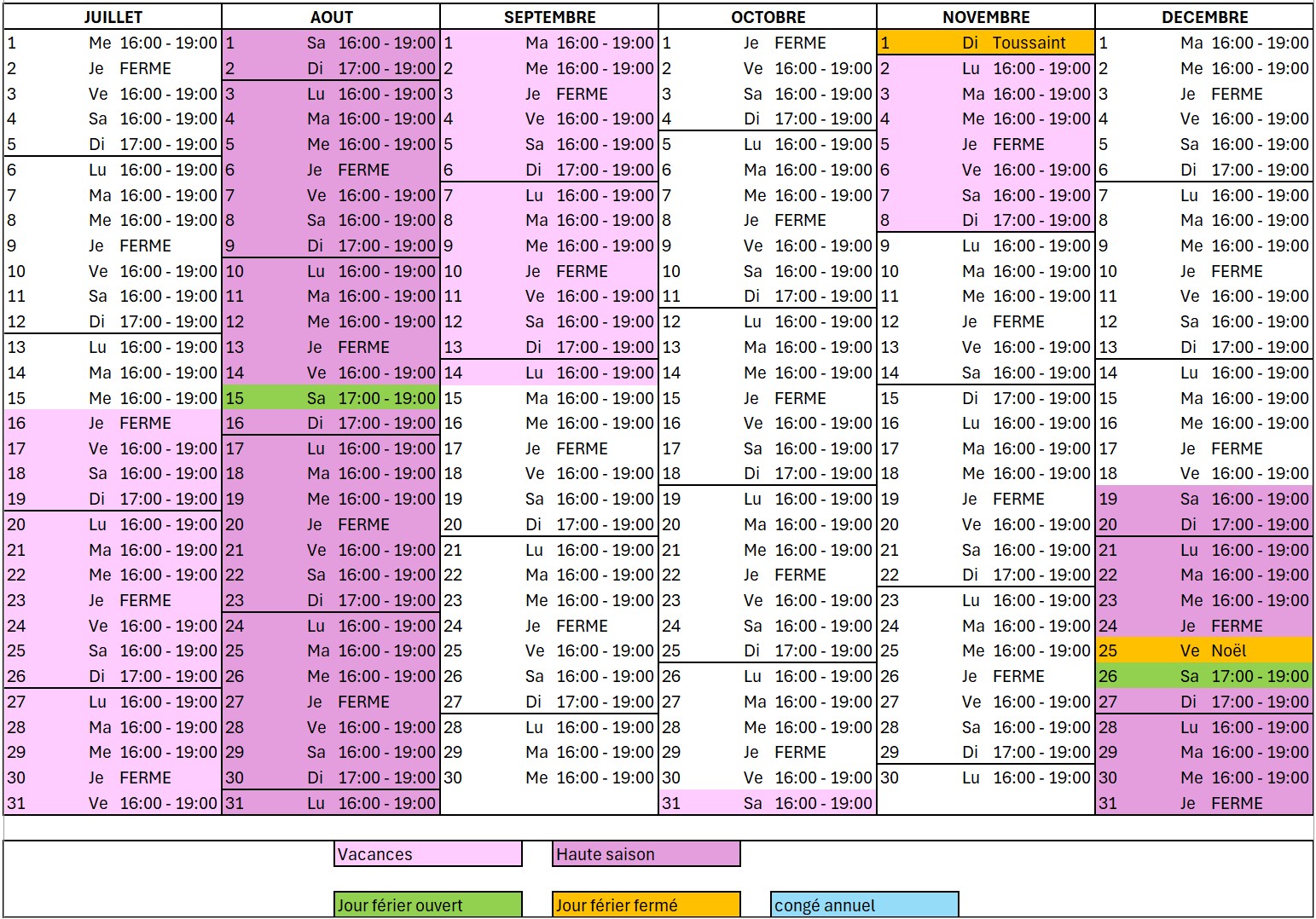The width and height of the screenshot is (1316, 919).
Task: Click the green August 15 hours cell
Action: coord(386,398)
